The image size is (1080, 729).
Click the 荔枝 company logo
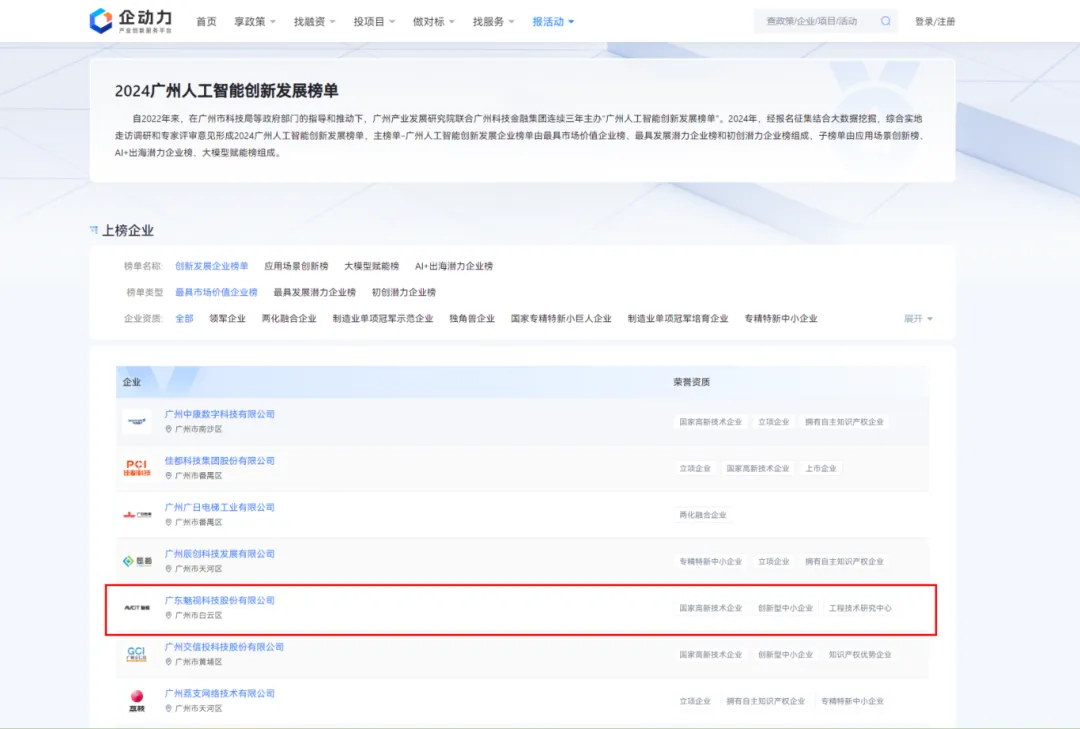(137, 700)
